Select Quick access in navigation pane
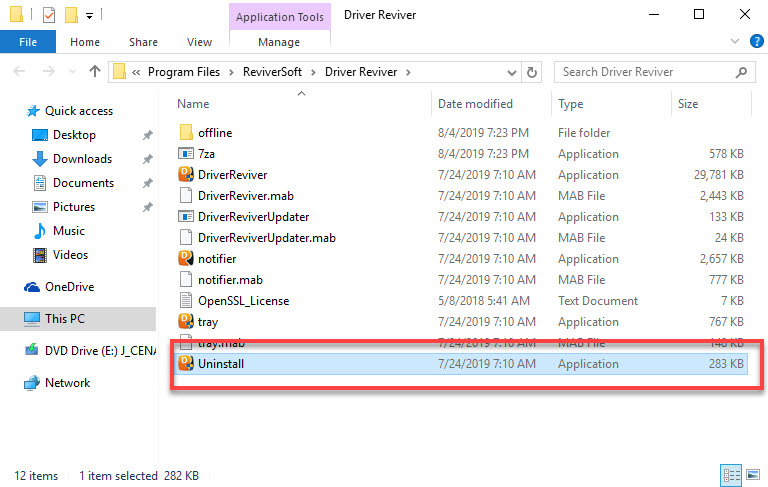768x487 pixels. (79, 111)
